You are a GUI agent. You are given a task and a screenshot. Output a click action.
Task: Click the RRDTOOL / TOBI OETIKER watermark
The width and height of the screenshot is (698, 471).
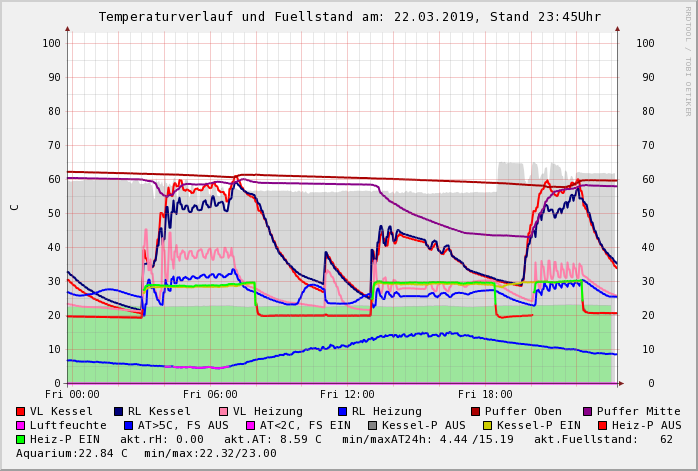688,60
